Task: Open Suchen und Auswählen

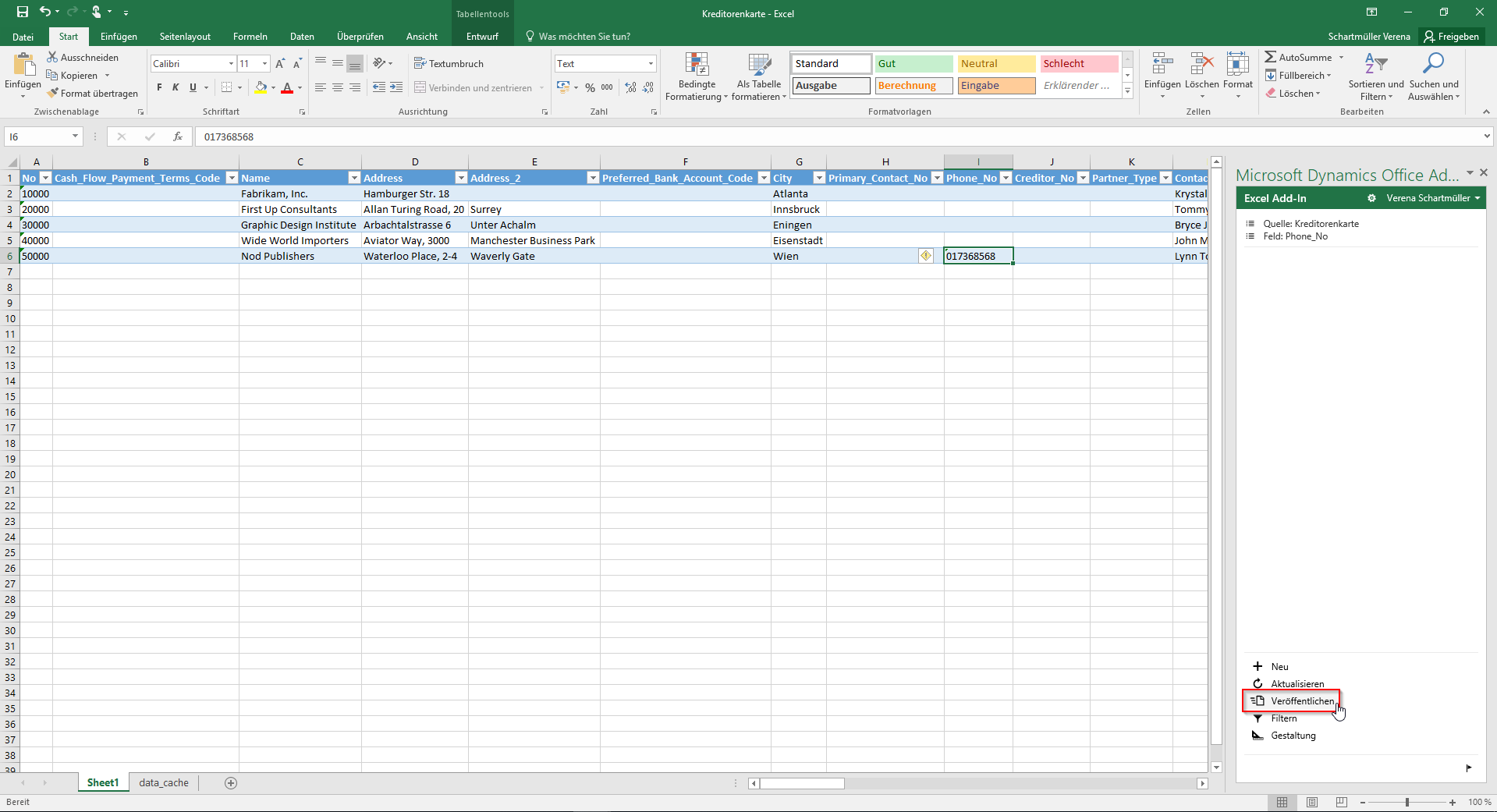Action: click(x=1434, y=76)
